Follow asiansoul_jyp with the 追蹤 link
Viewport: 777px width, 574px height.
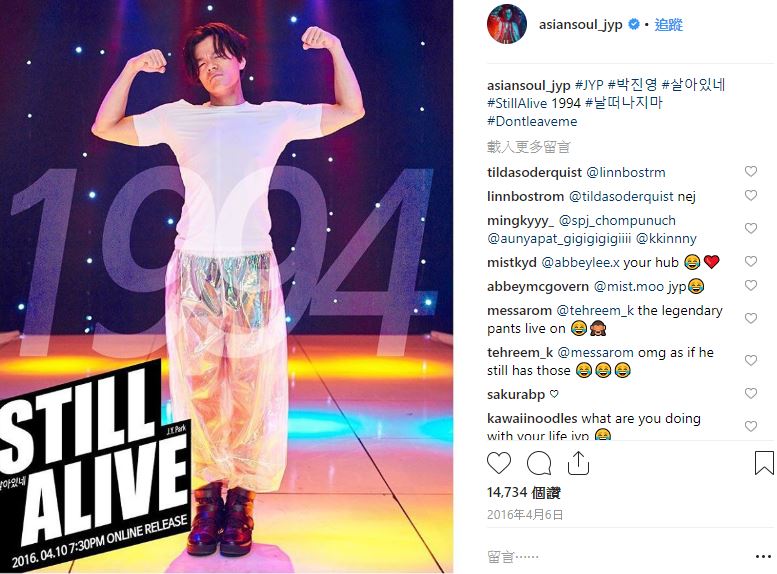tap(668, 24)
